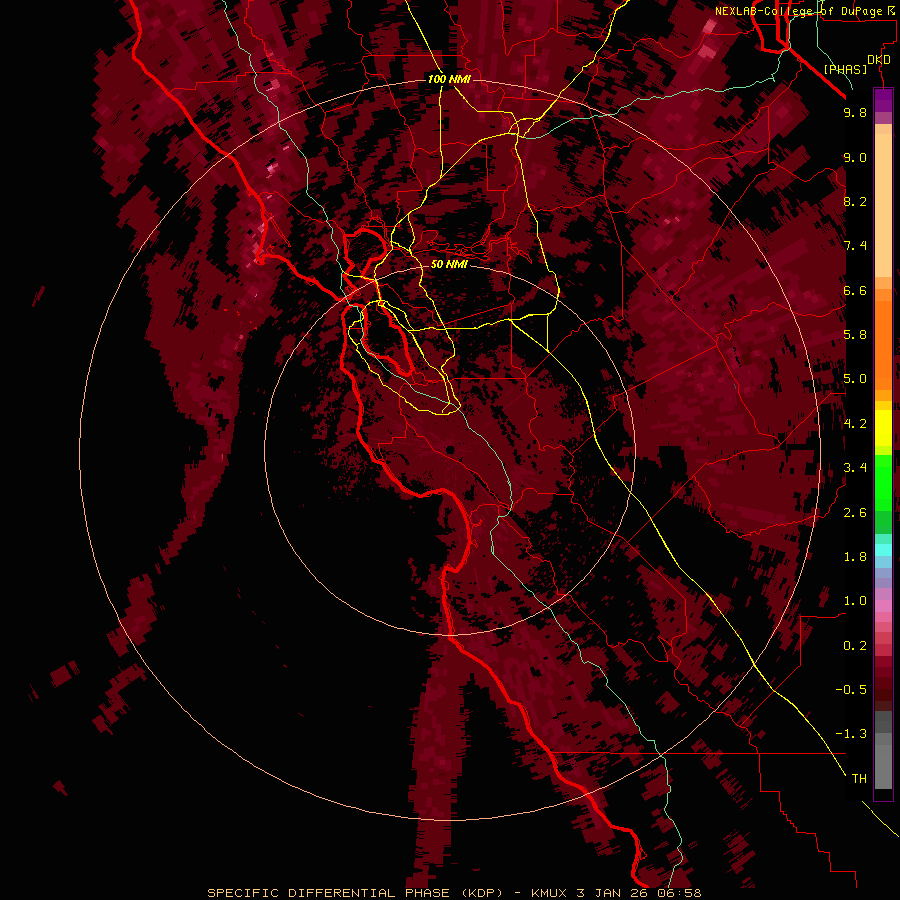Click the 9.8 value on the color scale
The height and width of the screenshot is (900, 900).
pos(855,112)
